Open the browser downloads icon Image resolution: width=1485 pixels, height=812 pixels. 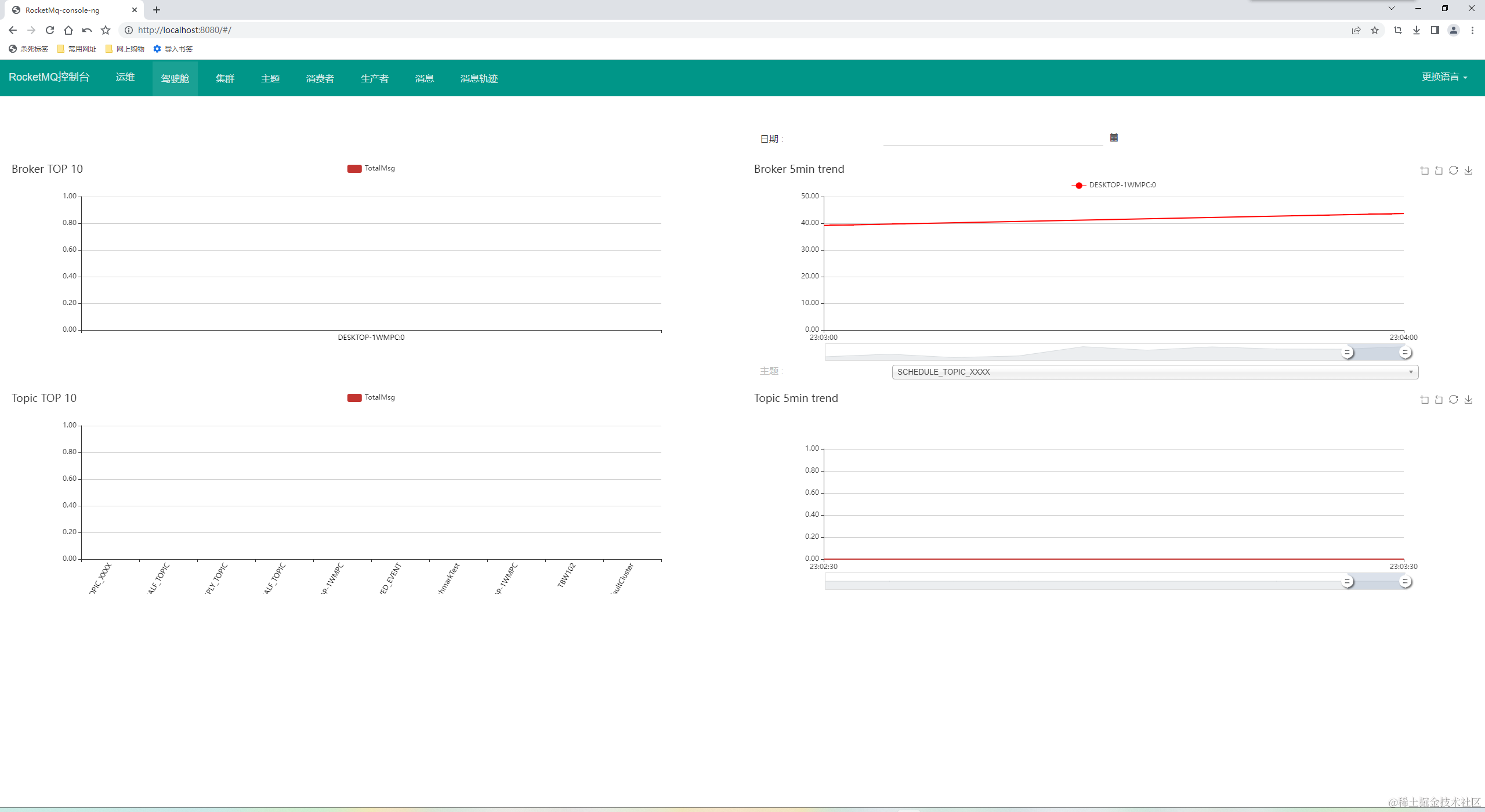pyautogui.click(x=1417, y=30)
